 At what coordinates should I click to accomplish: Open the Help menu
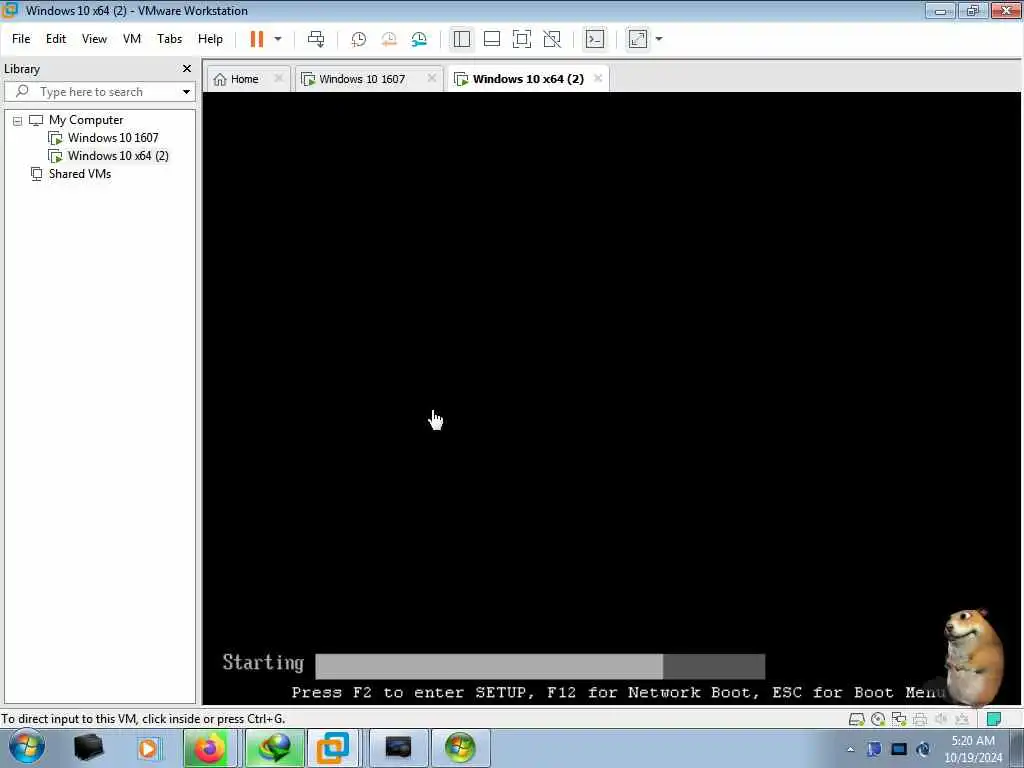tap(210, 39)
